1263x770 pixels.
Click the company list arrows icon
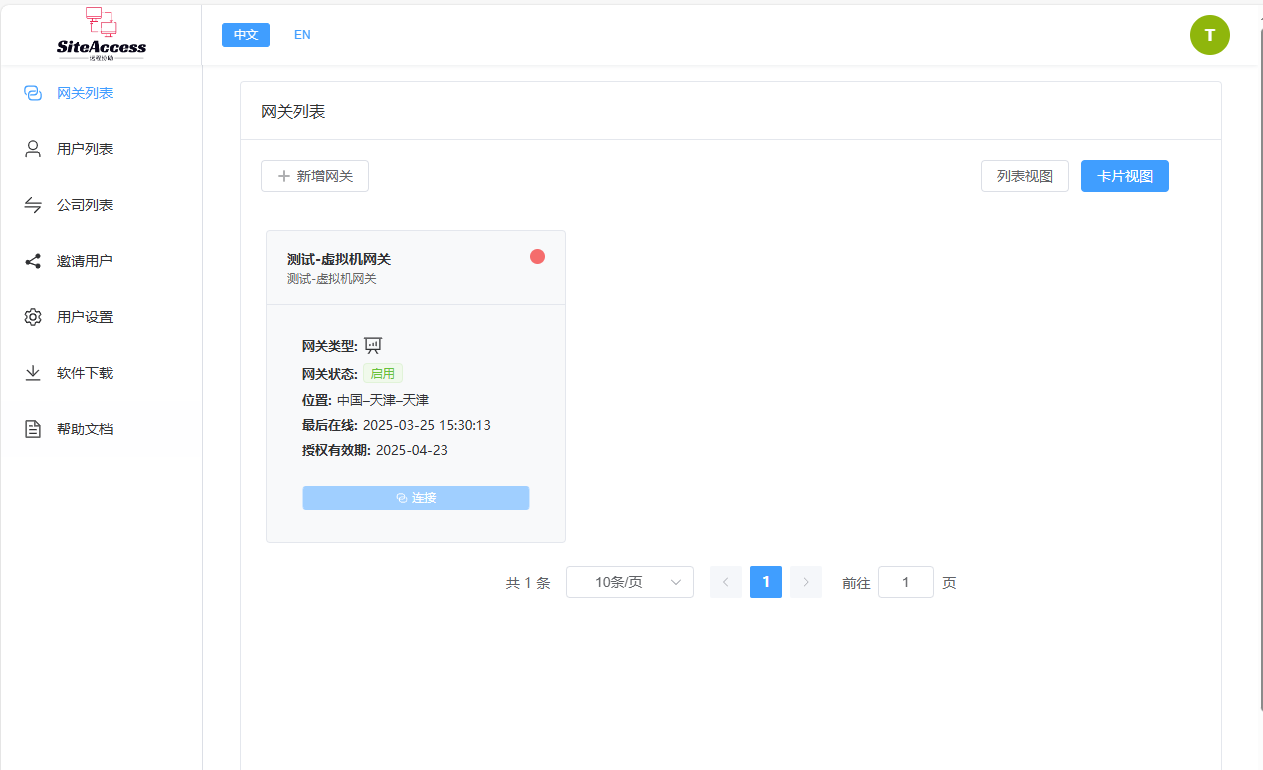pos(33,205)
